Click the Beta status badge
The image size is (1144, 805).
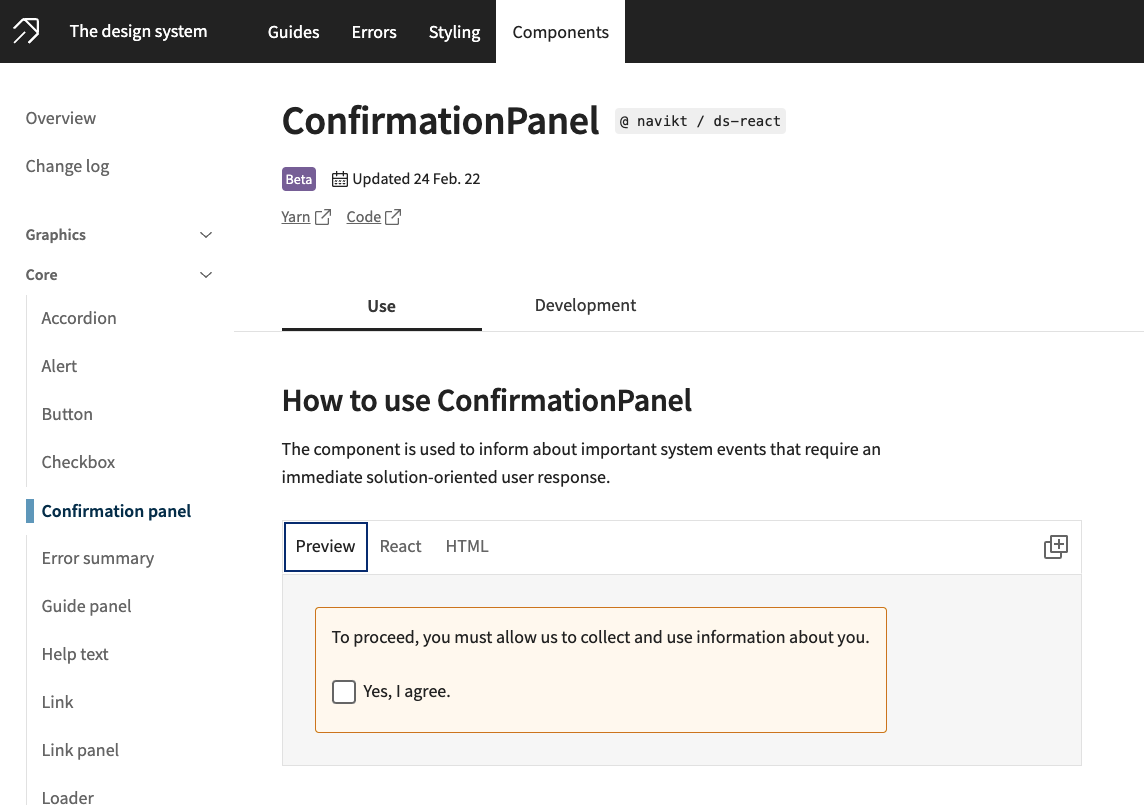[x=299, y=180]
